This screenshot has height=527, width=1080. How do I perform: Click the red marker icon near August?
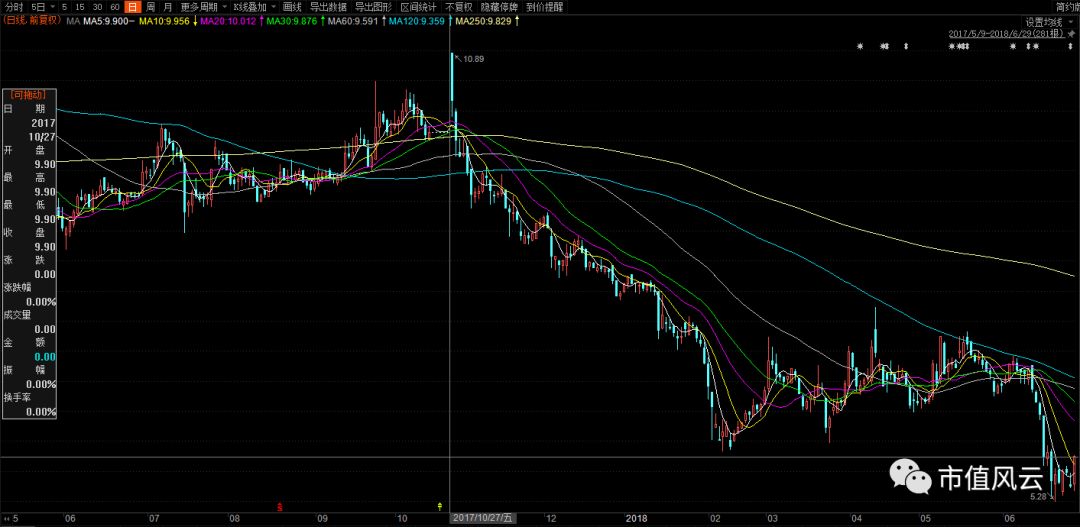click(277, 507)
